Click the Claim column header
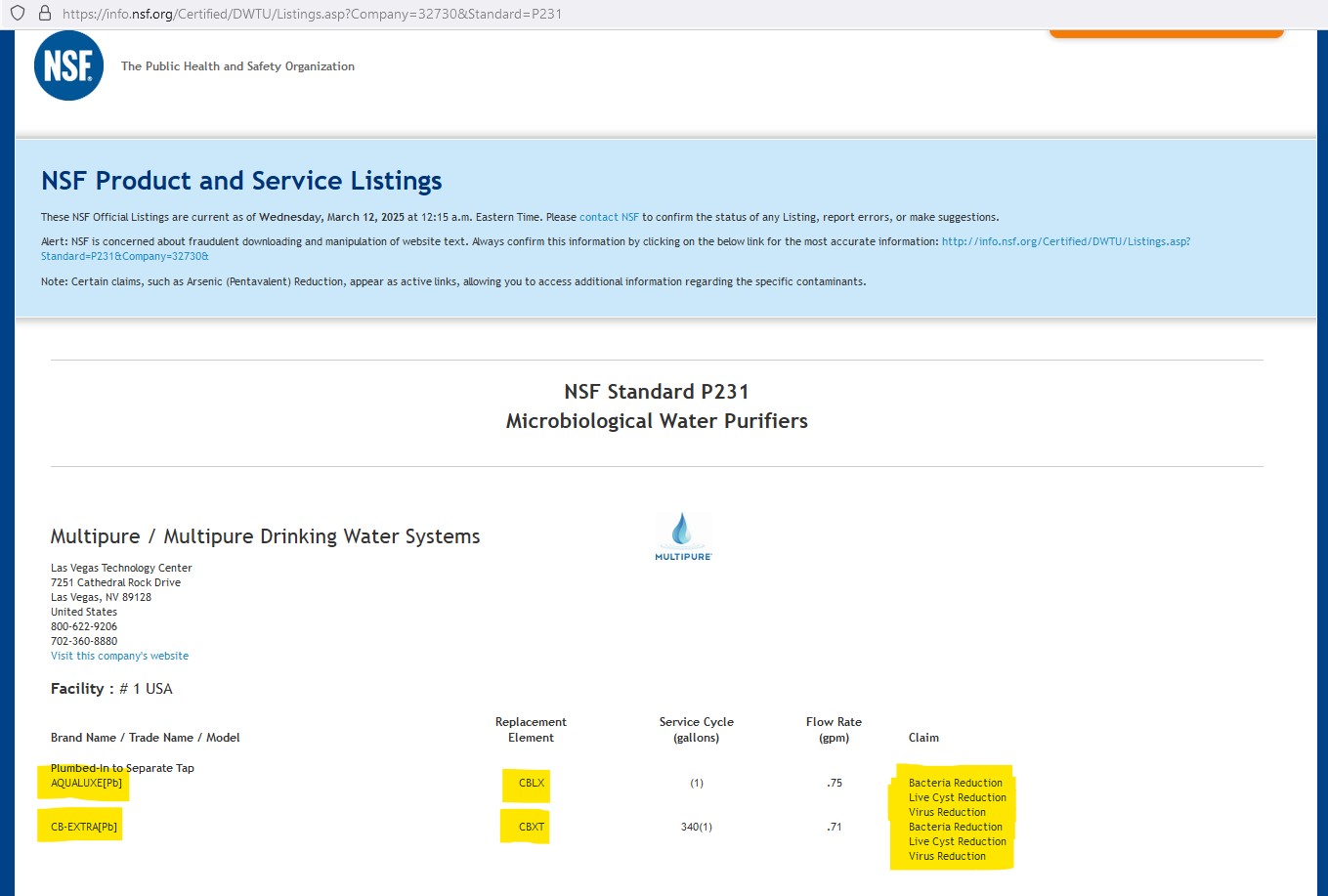This screenshot has height=896, width=1328. [923, 738]
